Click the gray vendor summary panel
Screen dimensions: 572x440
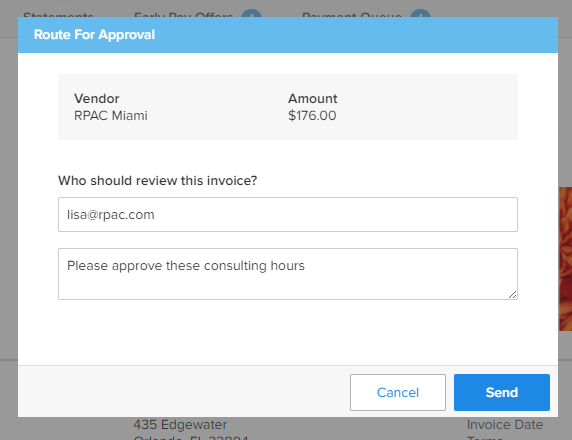pos(287,107)
